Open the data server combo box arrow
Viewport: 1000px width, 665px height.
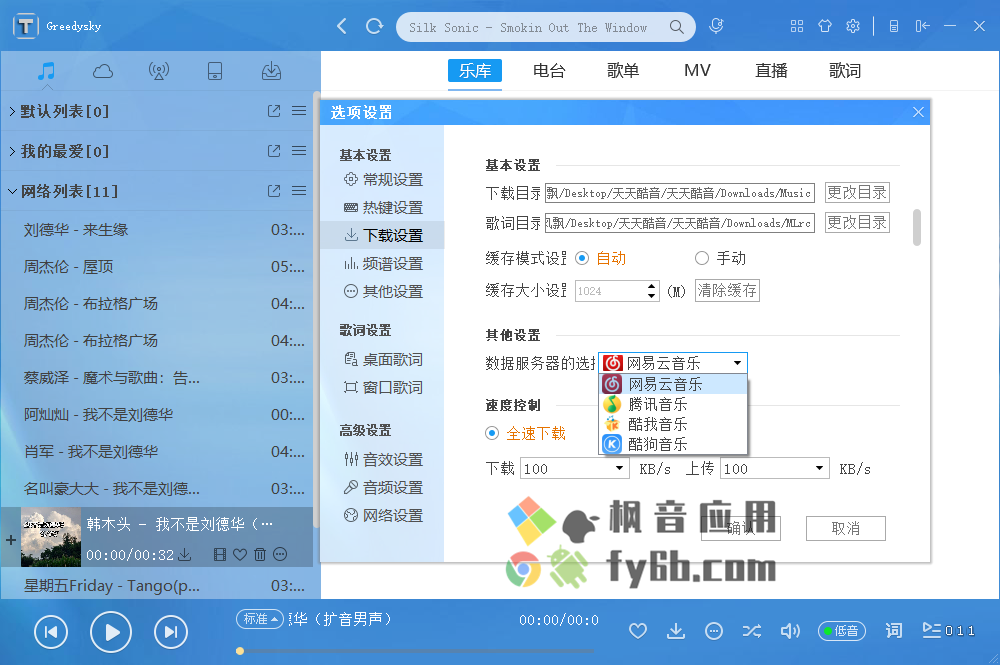point(737,363)
